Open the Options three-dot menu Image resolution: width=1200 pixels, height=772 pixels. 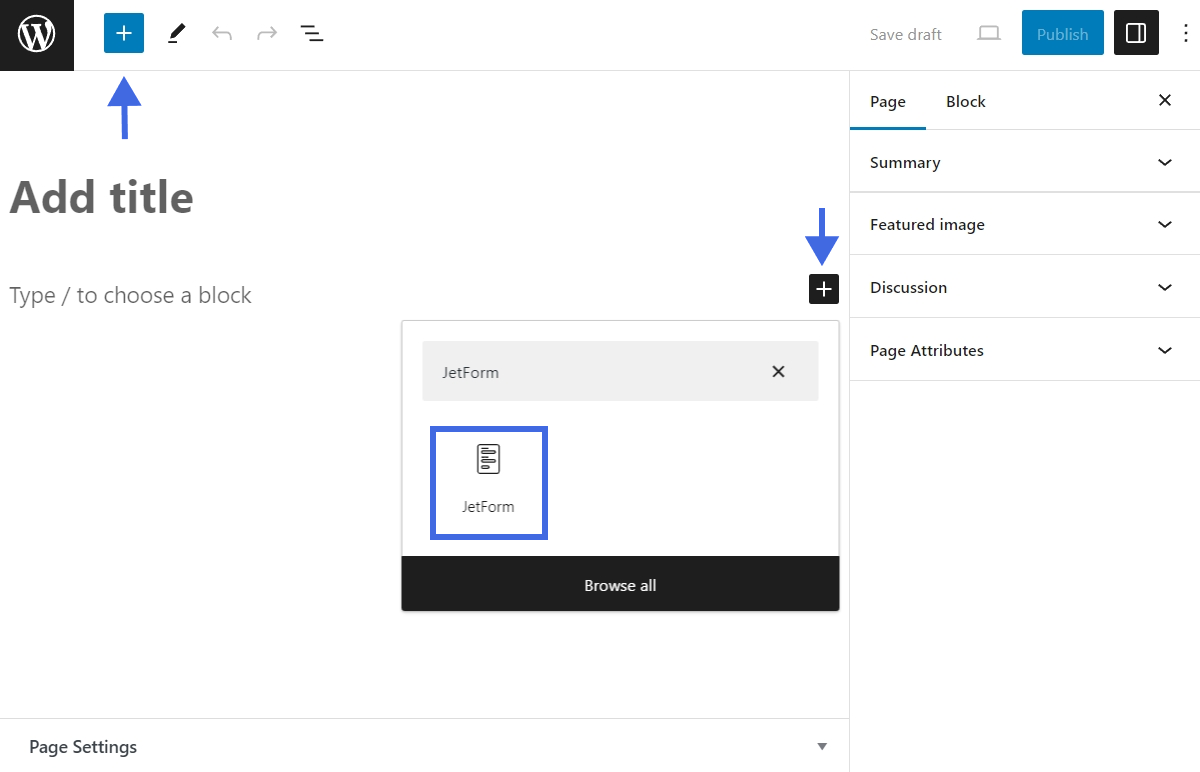pos(1185,33)
